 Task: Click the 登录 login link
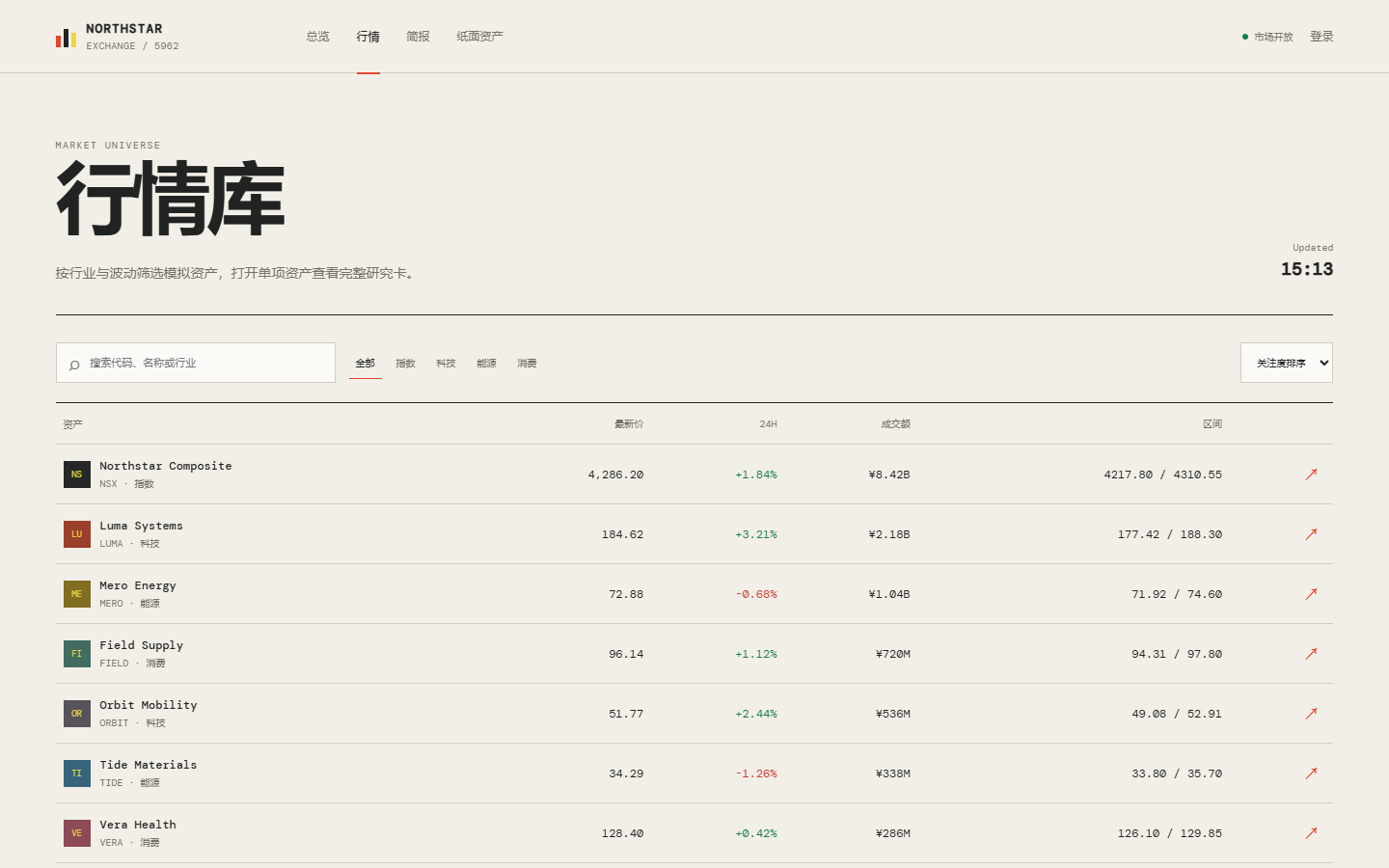pos(1321,37)
